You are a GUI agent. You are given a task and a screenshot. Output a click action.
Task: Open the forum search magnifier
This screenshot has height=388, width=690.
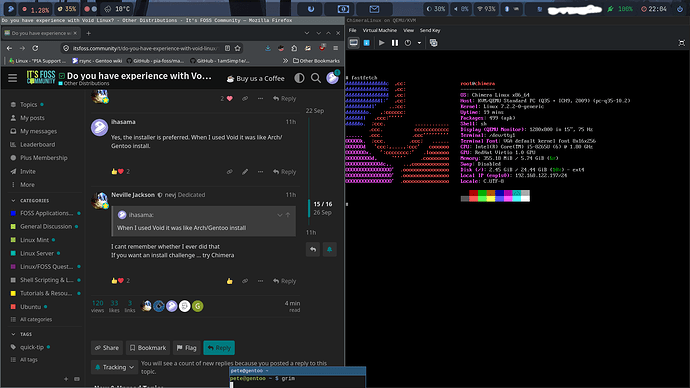coord(316,78)
